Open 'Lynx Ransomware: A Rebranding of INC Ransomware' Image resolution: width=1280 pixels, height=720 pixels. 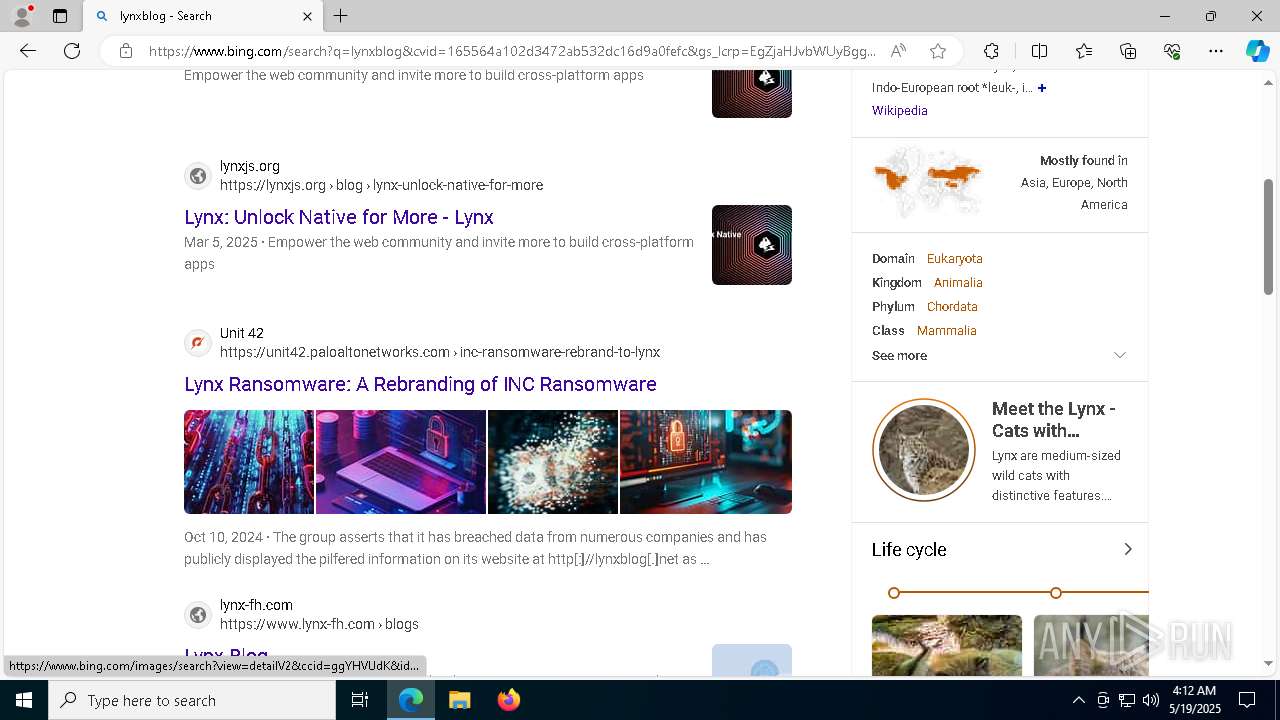[x=420, y=384]
